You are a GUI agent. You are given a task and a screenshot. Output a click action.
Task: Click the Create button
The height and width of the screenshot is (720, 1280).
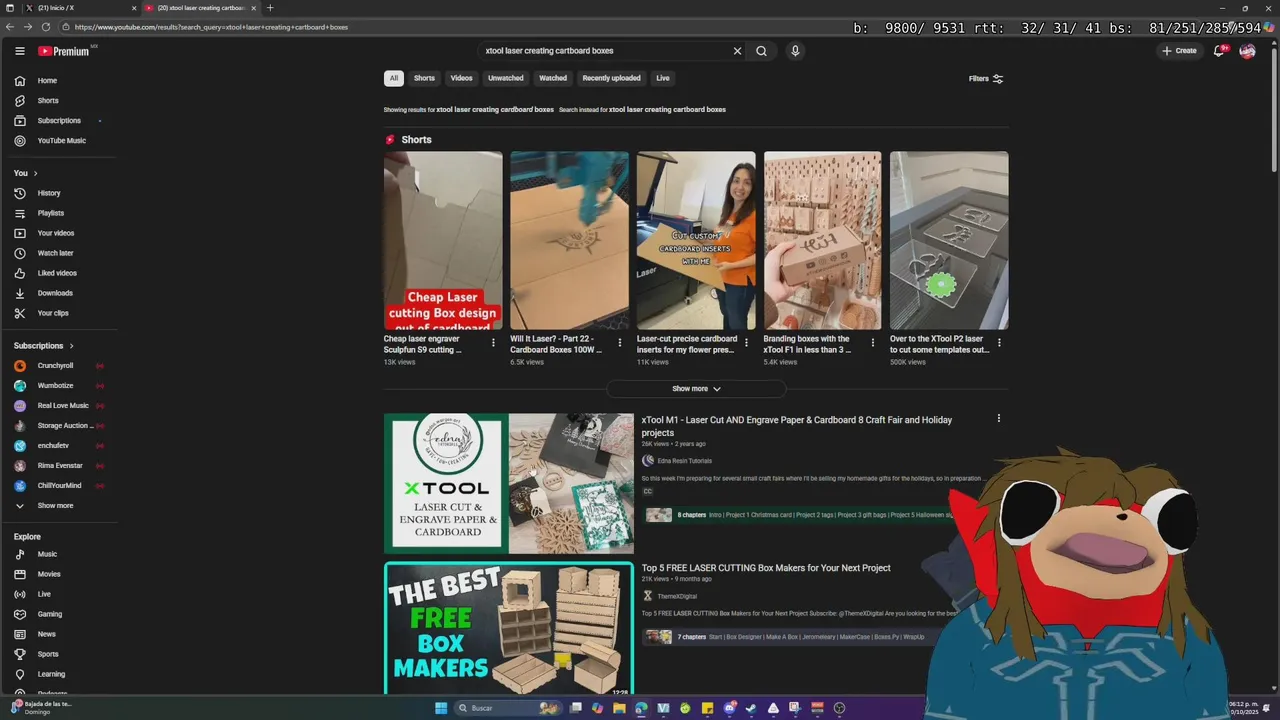[x=1179, y=51]
